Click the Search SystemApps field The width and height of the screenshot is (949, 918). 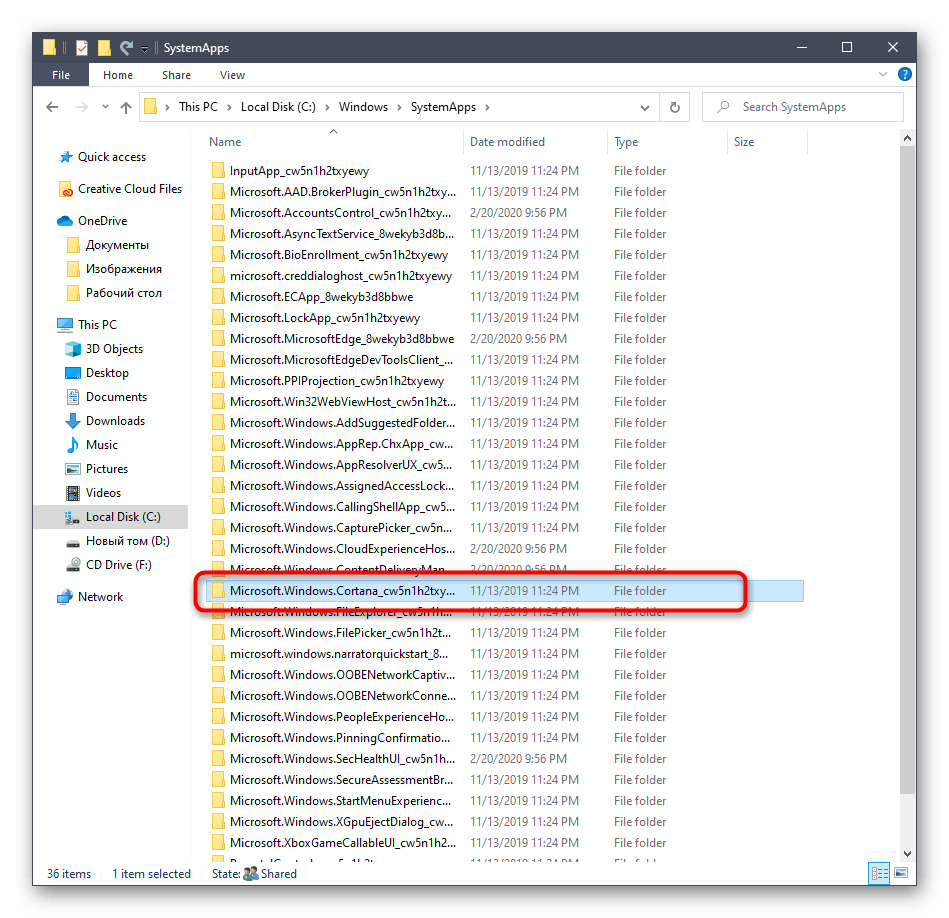click(x=803, y=107)
